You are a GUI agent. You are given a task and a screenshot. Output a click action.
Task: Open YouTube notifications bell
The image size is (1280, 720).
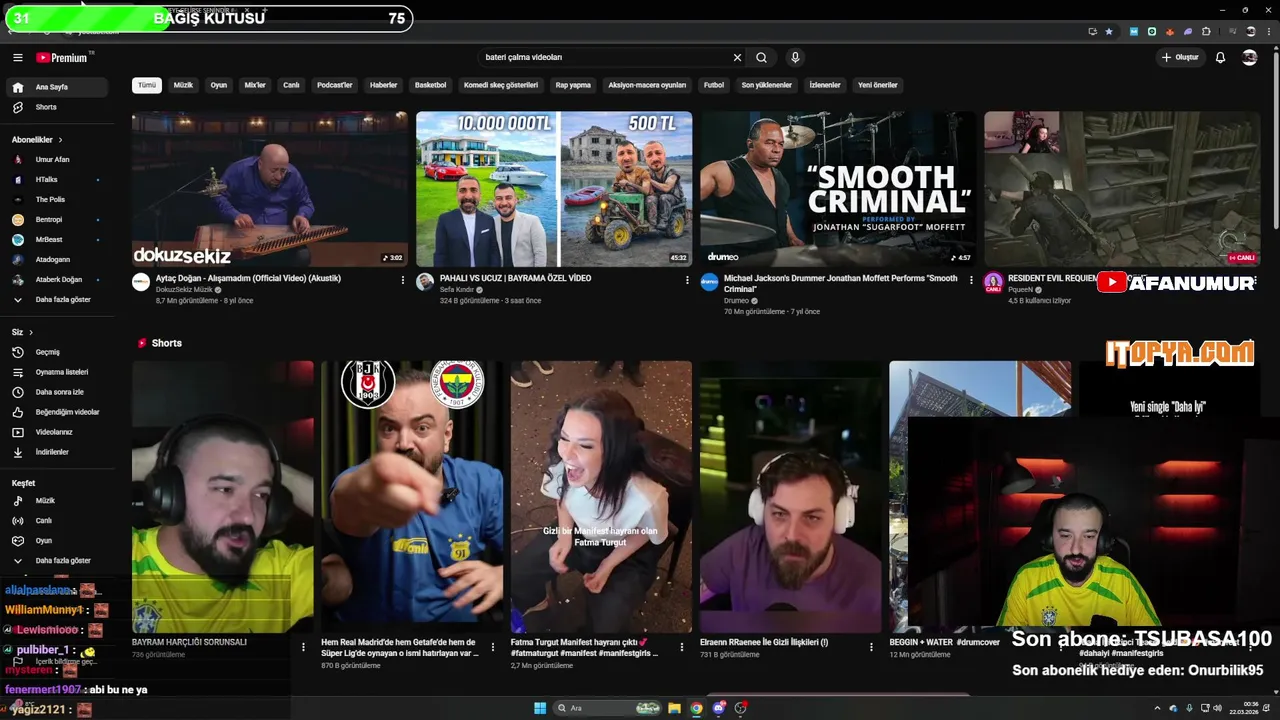(1220, 58)
